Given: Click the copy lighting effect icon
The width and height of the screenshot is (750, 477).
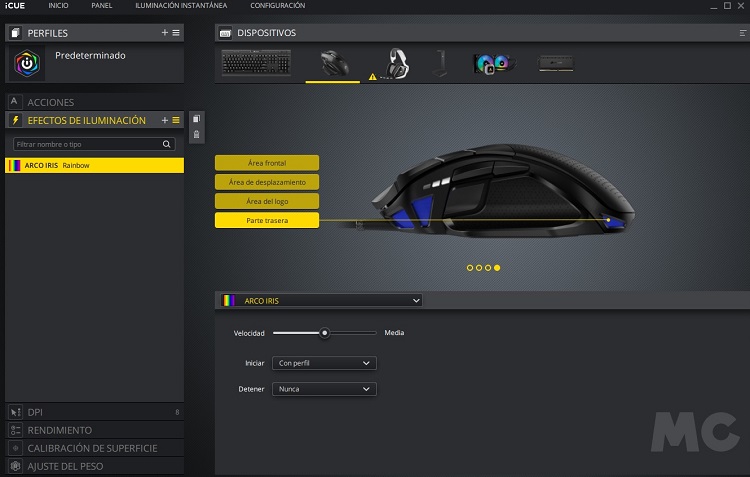Looking at the screenshot, I should (x=196, y=119).
